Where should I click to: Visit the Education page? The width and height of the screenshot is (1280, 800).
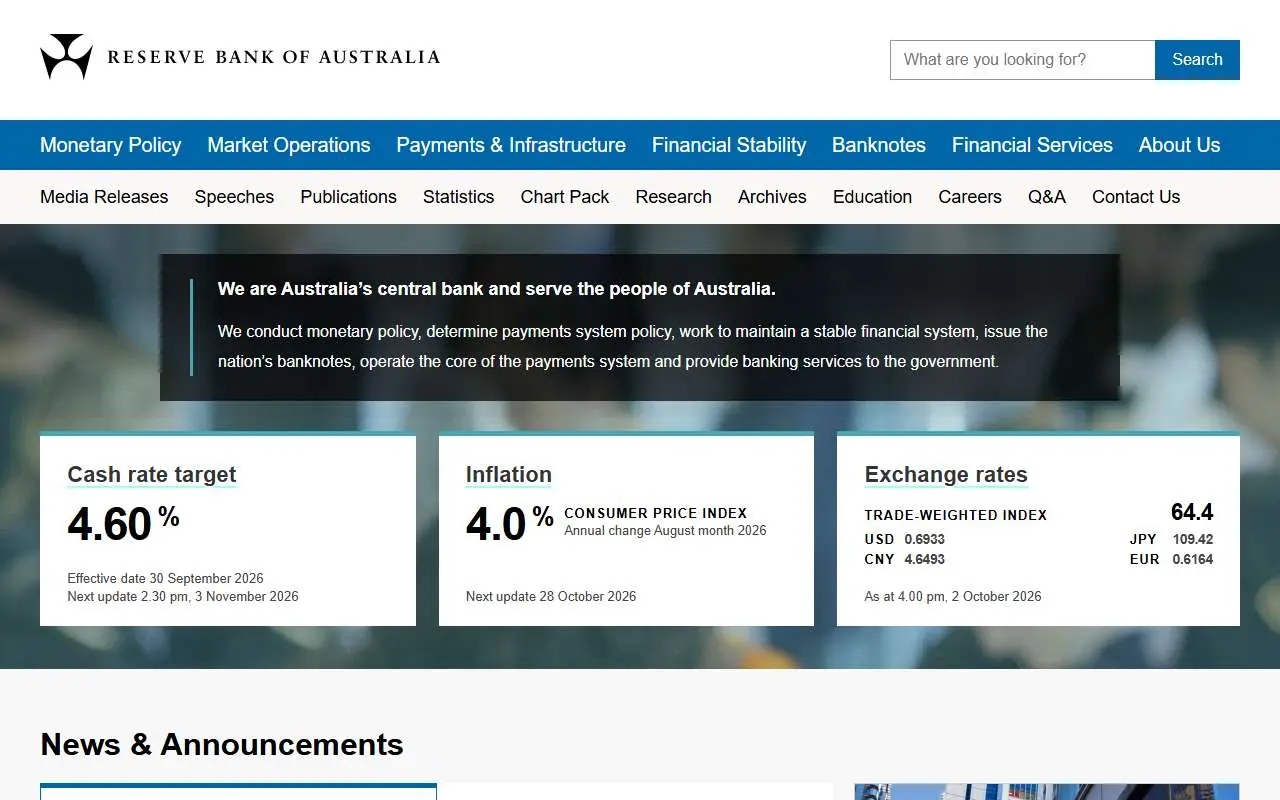pos(873,197)
